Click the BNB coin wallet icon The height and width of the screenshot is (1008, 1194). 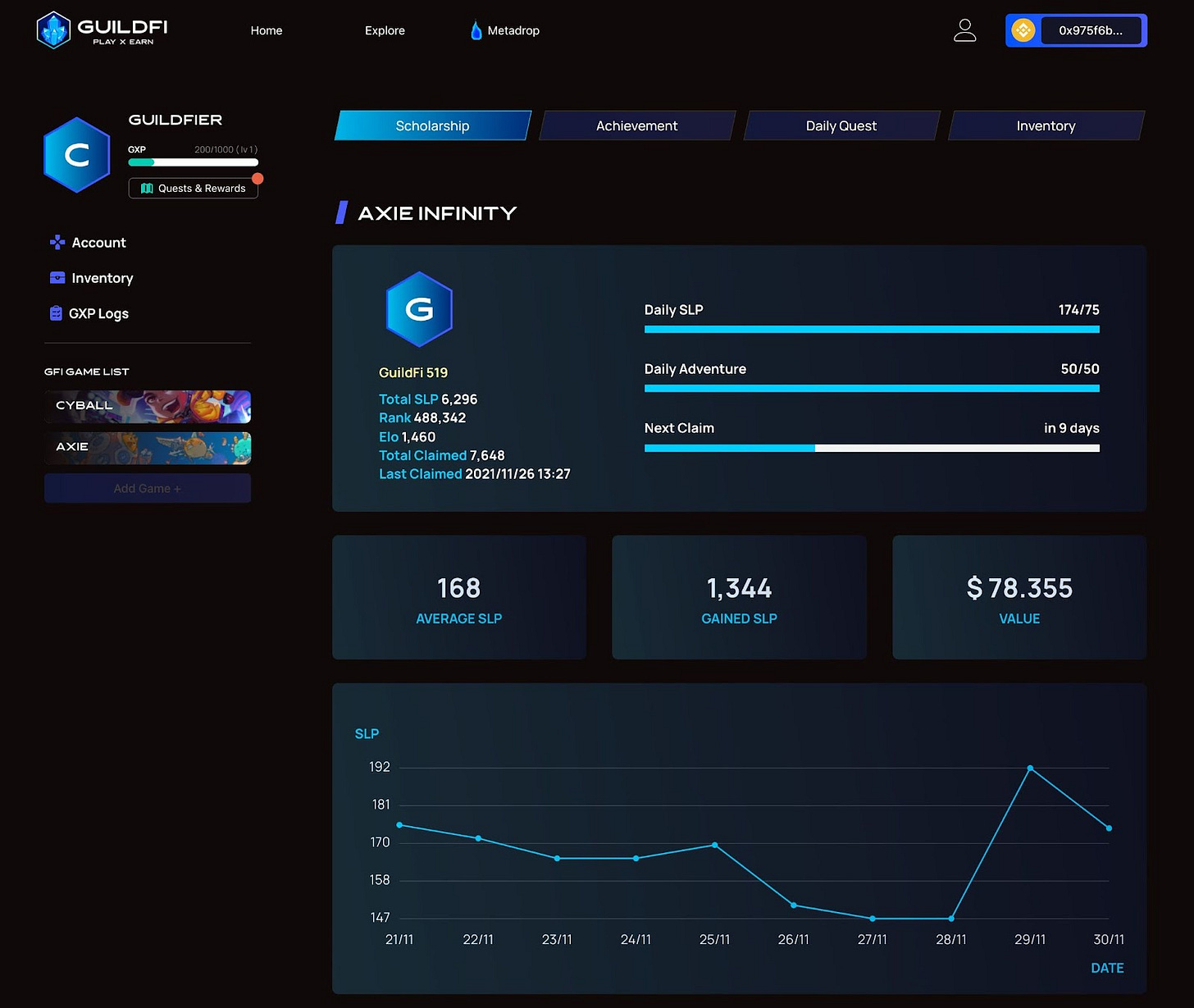click(x=1023, y=30)
